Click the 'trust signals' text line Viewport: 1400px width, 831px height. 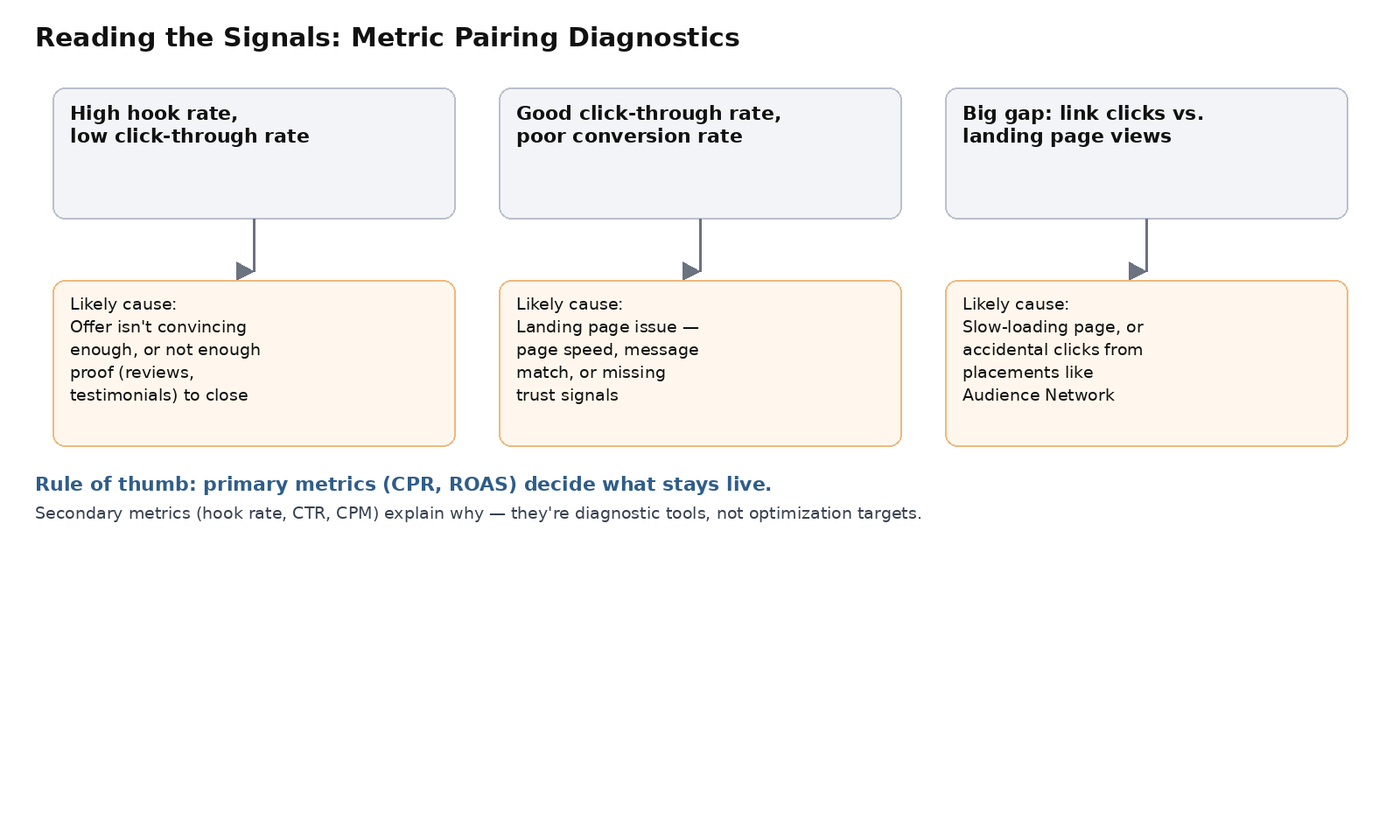pos(567,395)
